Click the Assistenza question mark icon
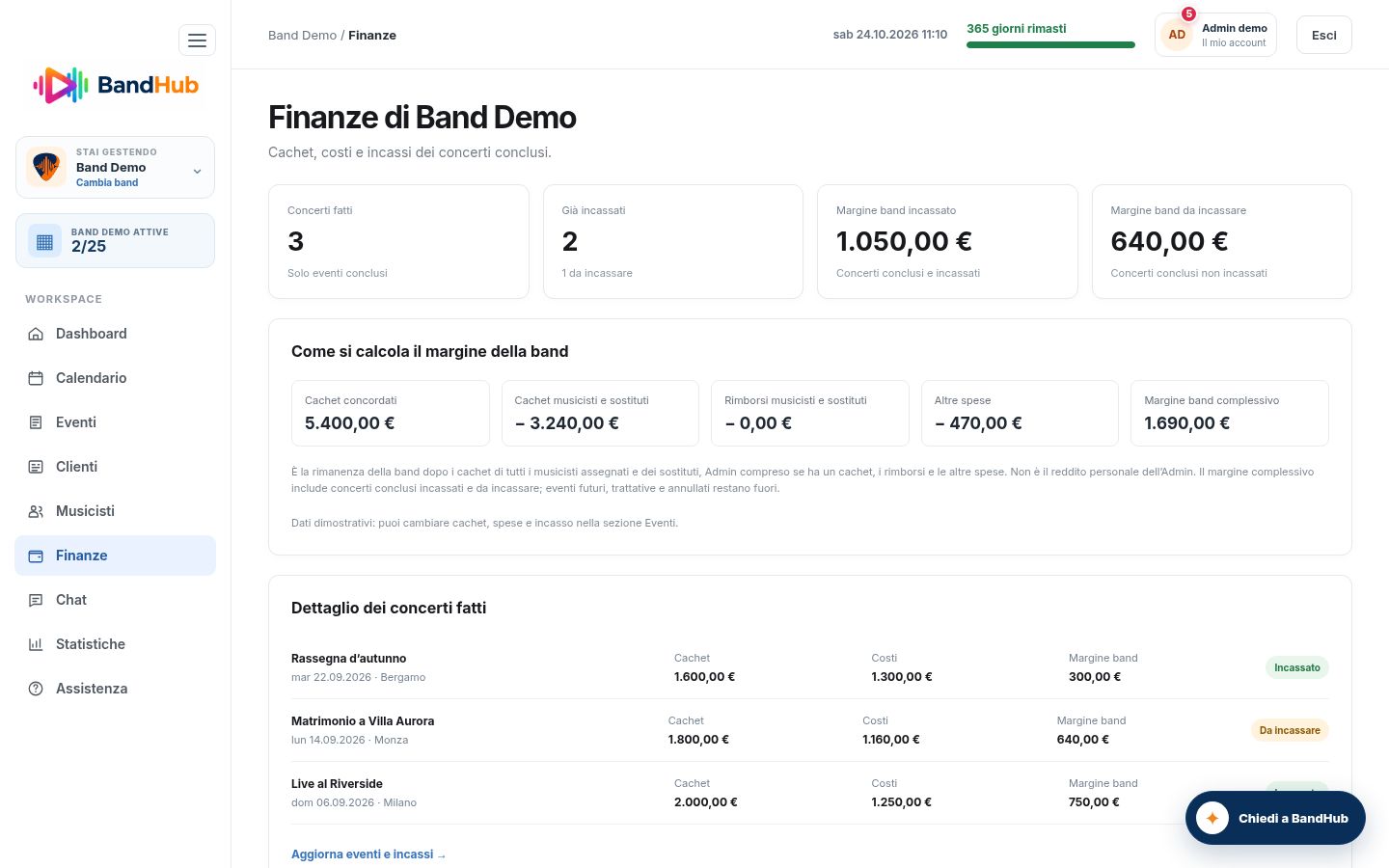1389x868 pixels. pos(36,689)
